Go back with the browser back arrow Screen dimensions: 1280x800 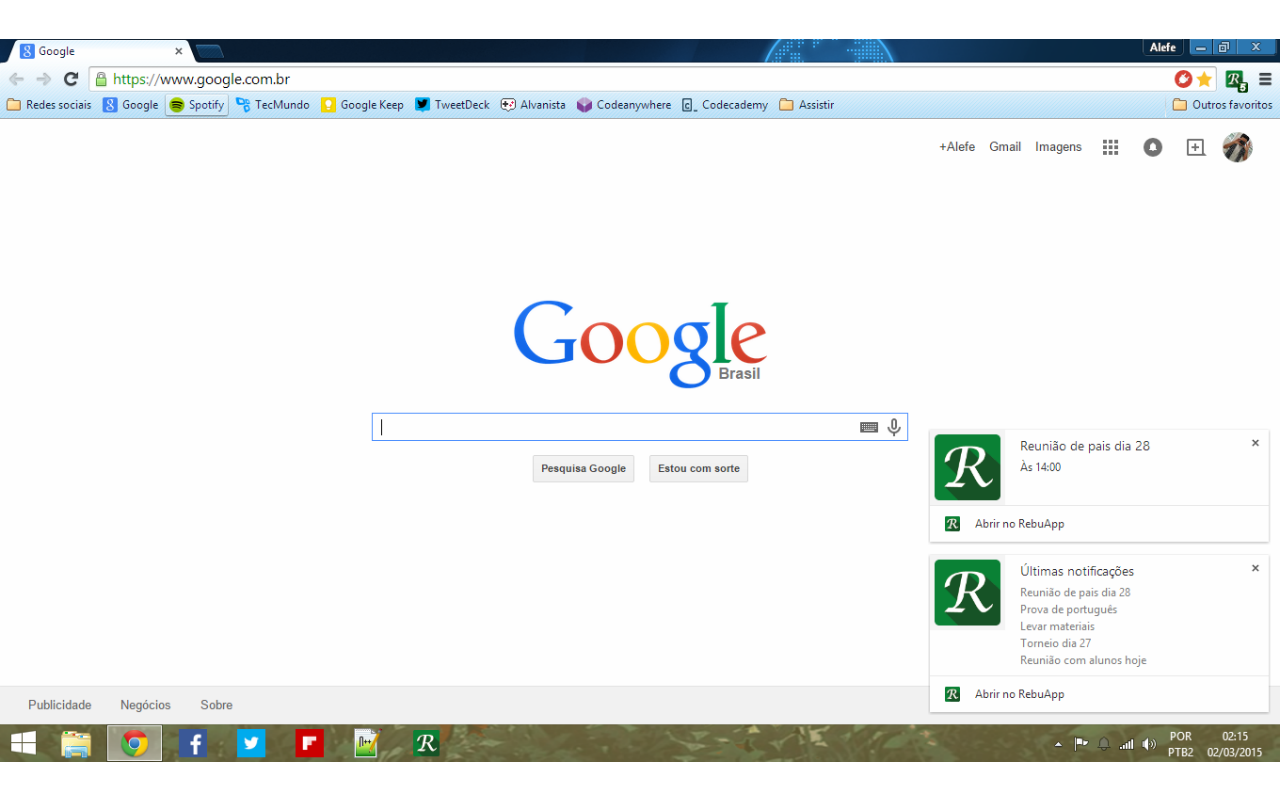point(16,79)
